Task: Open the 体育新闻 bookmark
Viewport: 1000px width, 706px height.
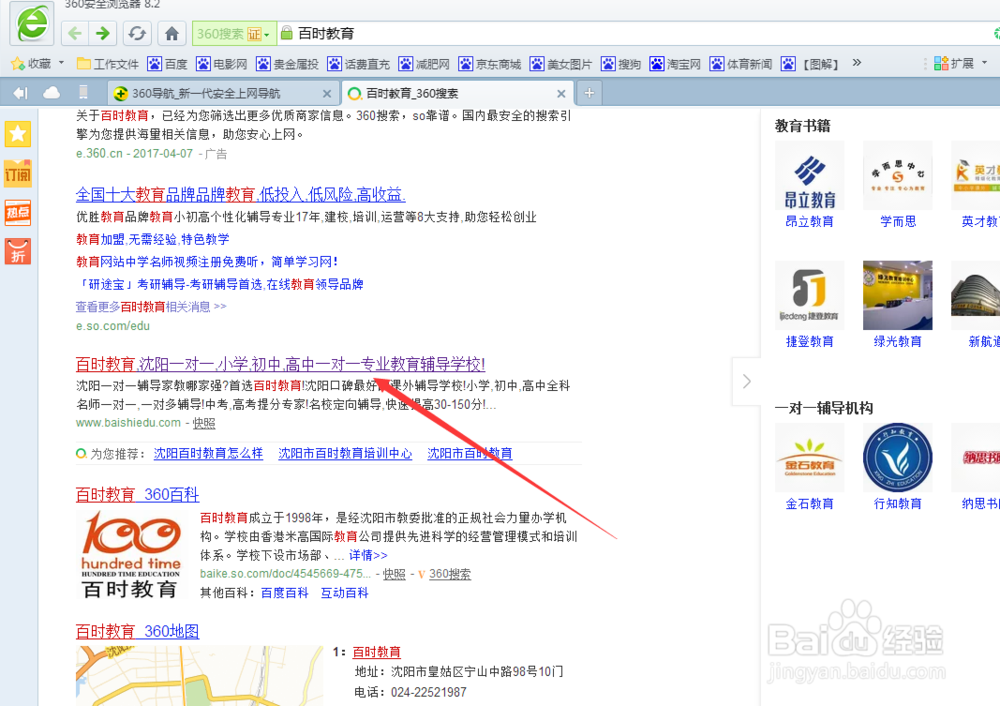Action: click(x=740, y=64)
